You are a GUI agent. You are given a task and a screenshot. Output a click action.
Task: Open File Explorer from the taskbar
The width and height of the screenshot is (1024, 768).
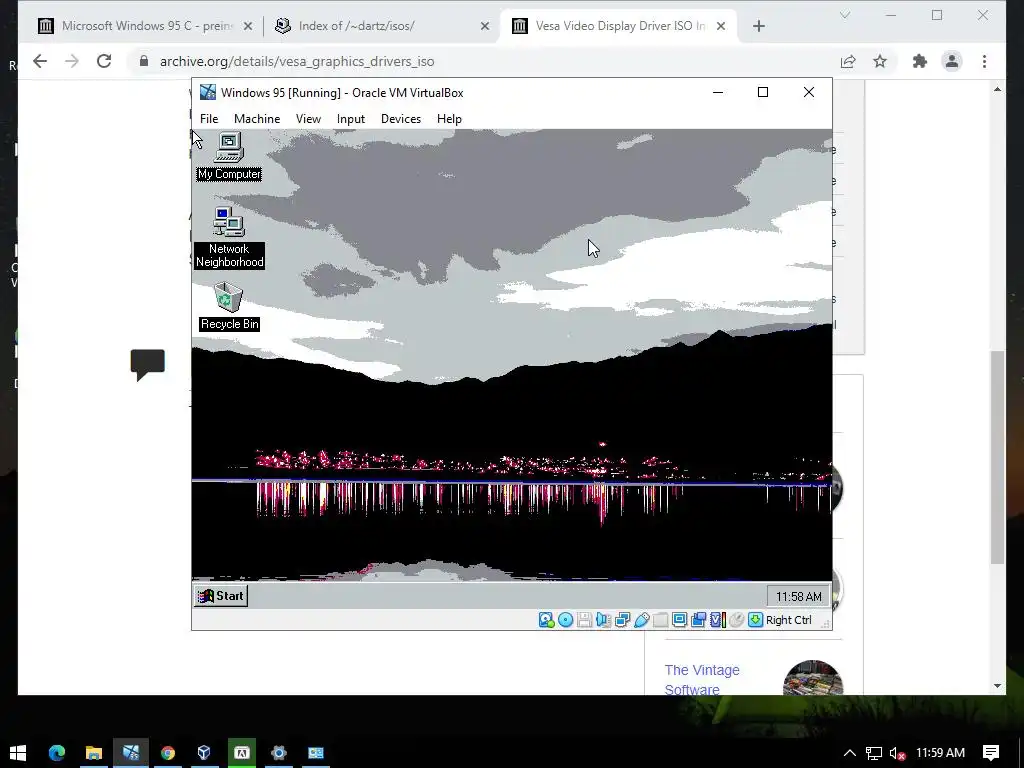tap(93, 753)
